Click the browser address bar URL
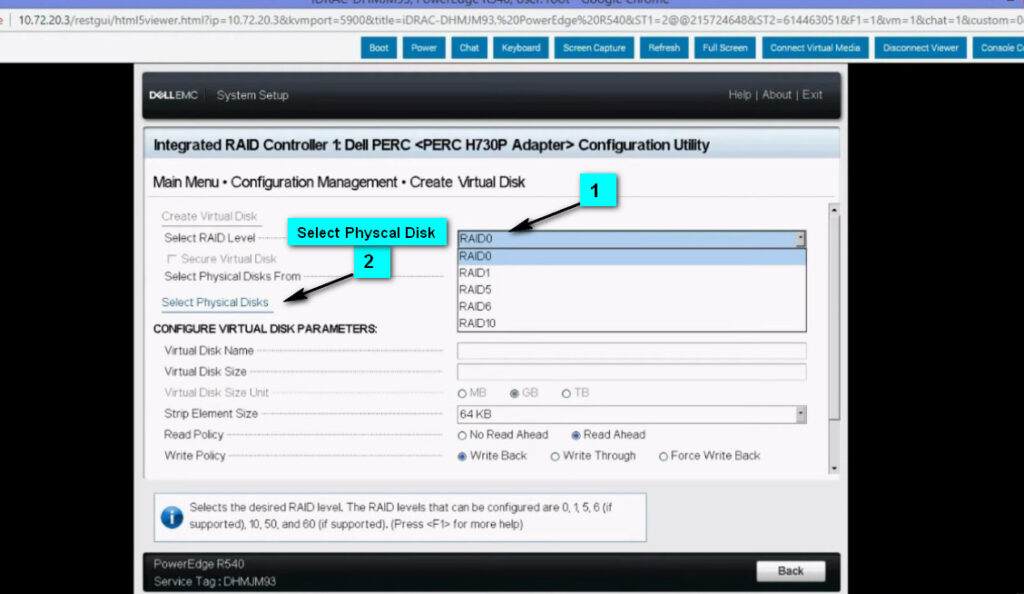Screen dimensions: 1024x594 coord(520,20)
